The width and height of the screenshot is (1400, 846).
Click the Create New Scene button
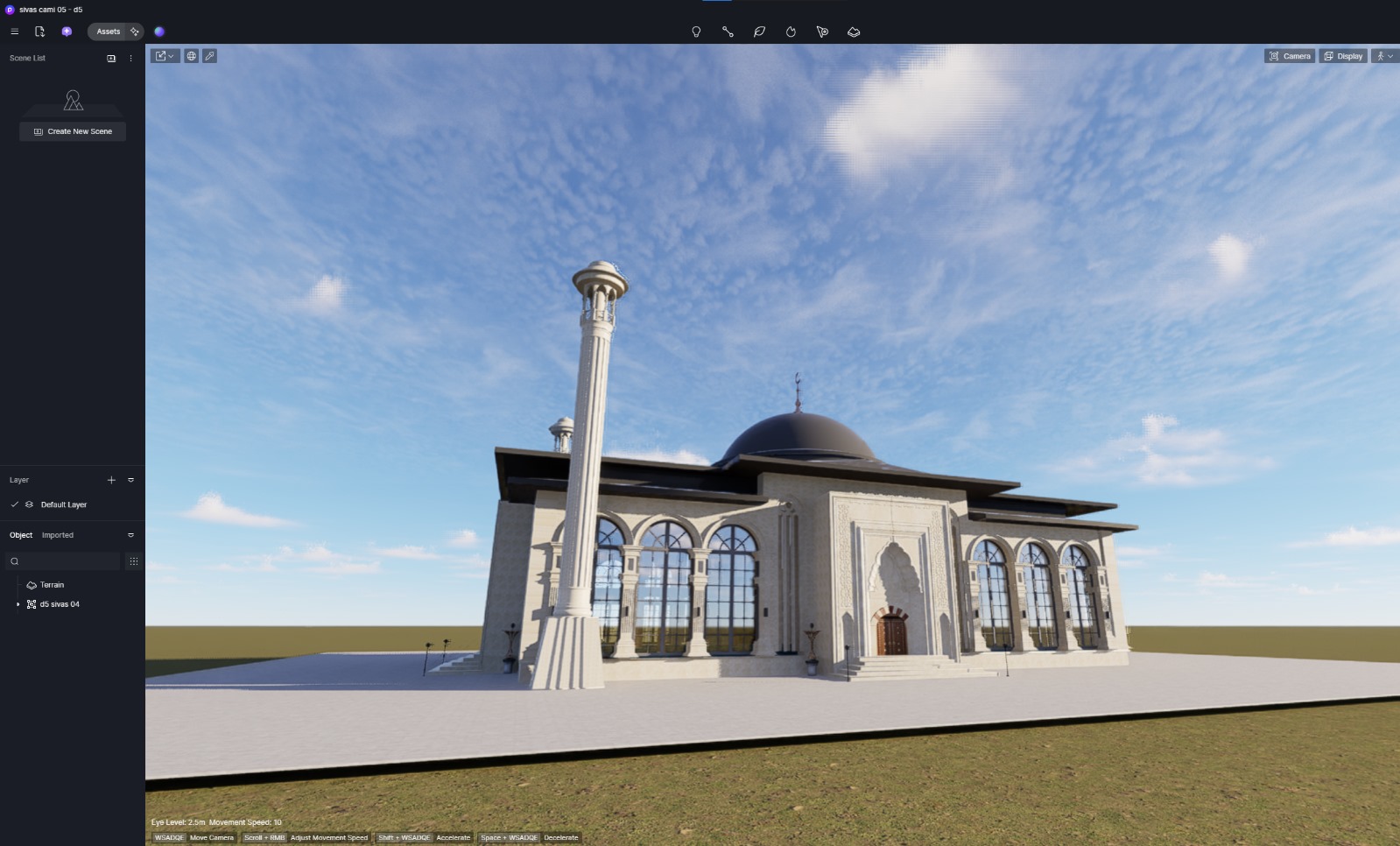tap(73, 131)
